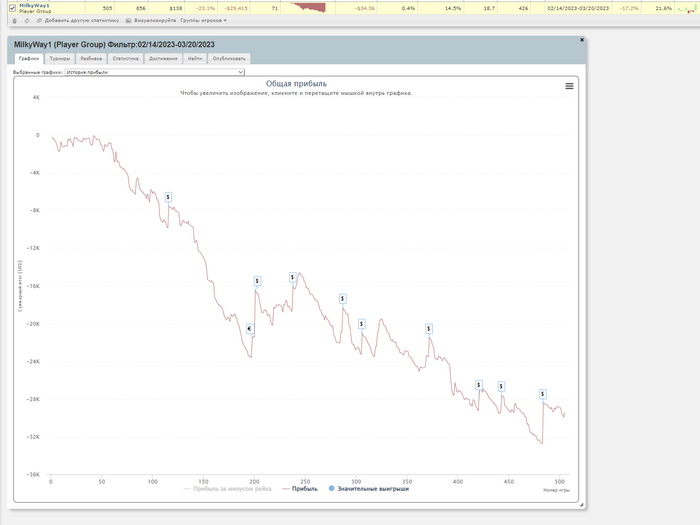
Task: Close the MilkyWay1 graph panel
Action: click(582, 40)
